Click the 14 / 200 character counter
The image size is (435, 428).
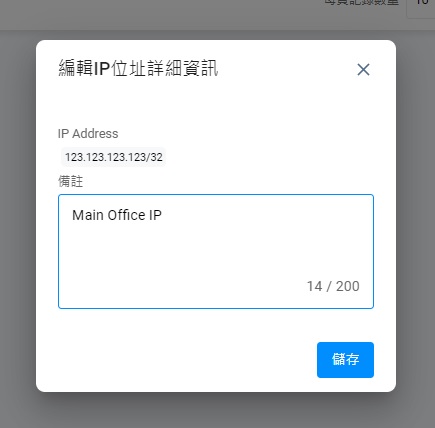tap(333, 286)
